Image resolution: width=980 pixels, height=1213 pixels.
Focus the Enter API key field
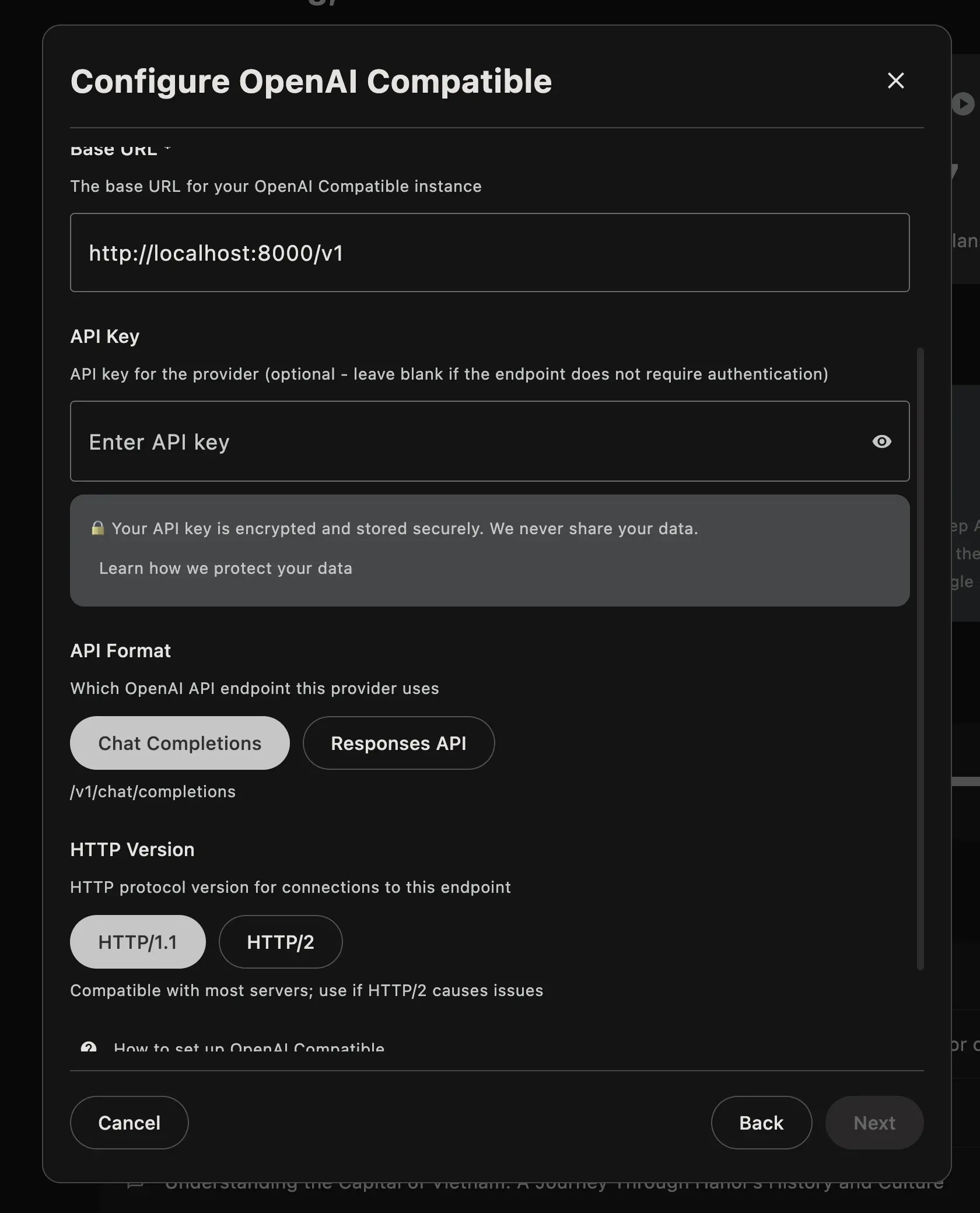point(489,441)
